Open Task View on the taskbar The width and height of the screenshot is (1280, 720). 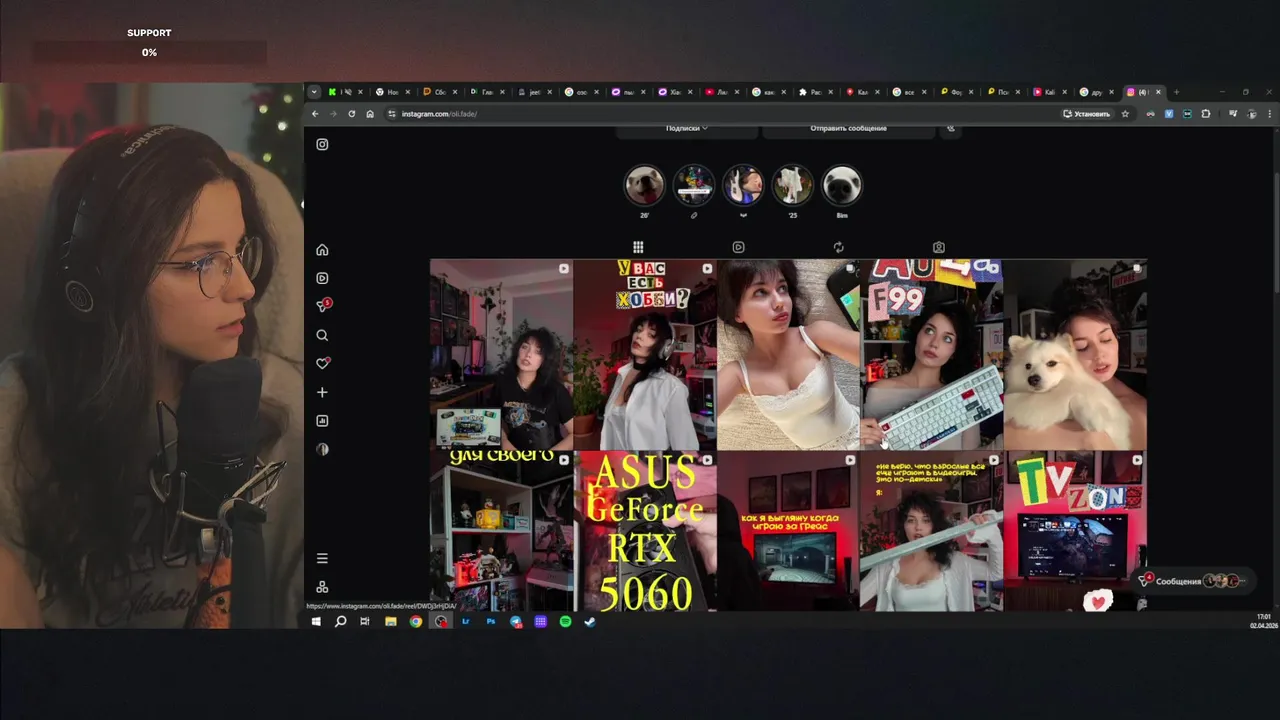point(365,621)
